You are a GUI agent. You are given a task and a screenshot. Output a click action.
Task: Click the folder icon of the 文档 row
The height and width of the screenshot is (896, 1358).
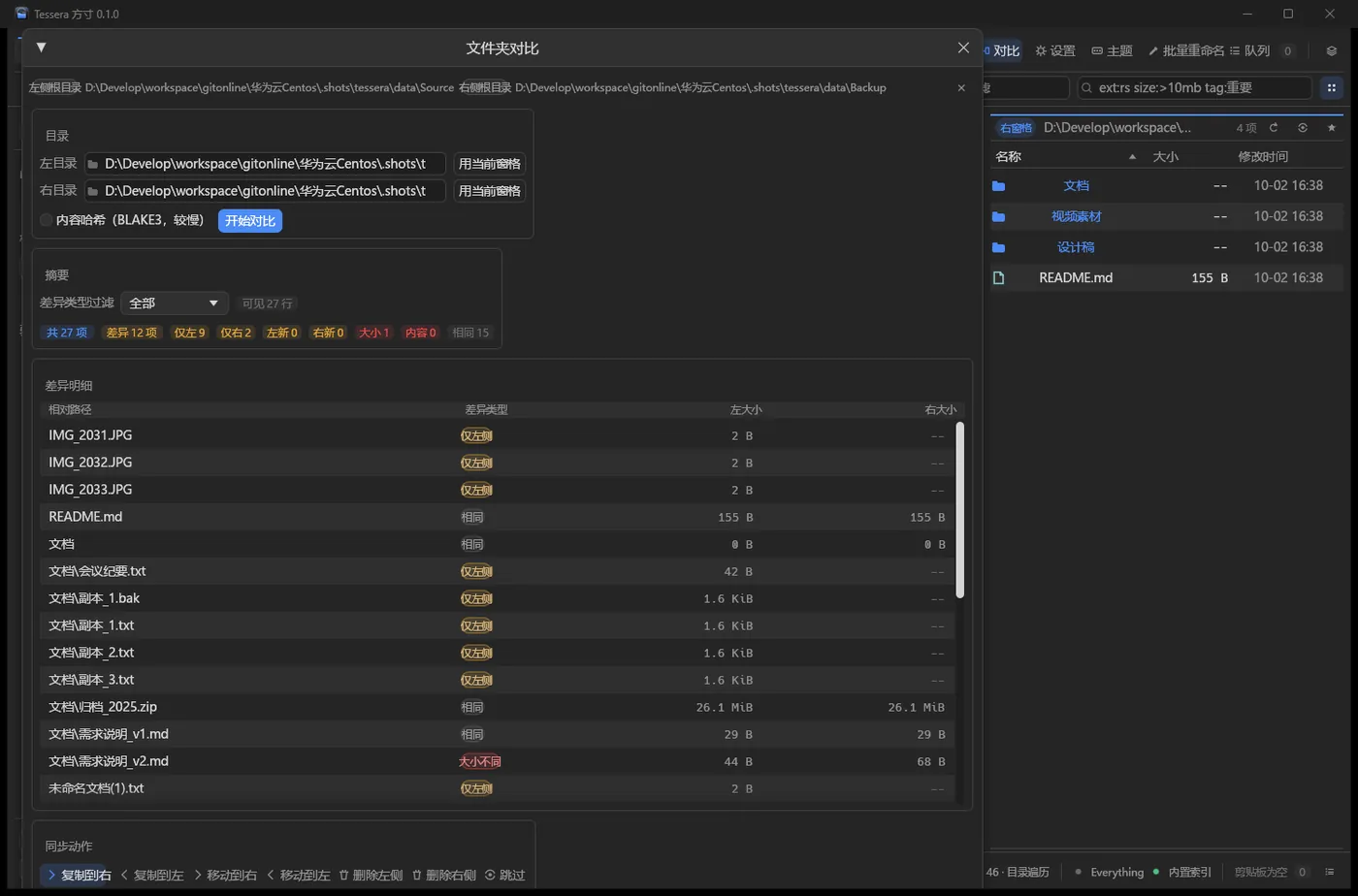coord(999,186)
